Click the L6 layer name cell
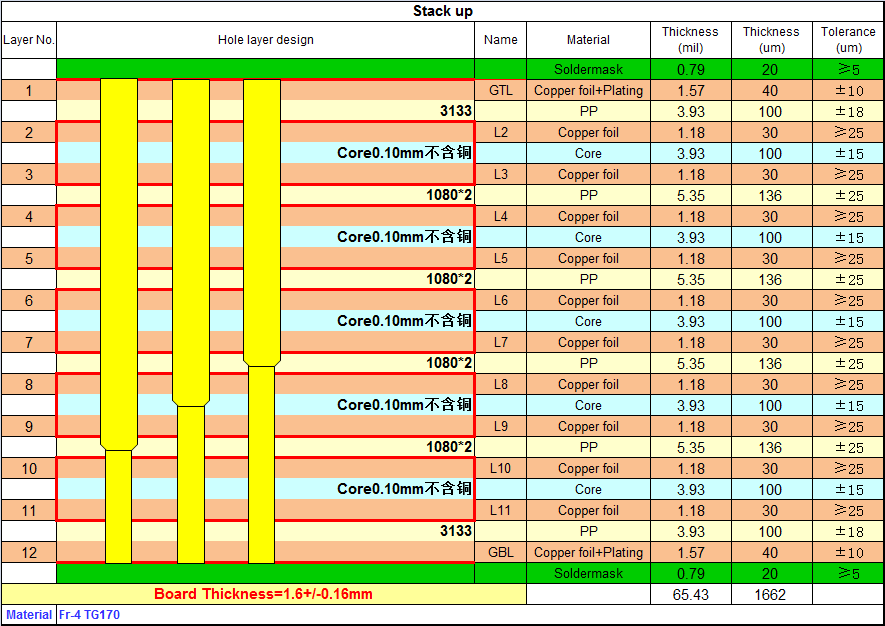Viewport: 885px width, 626px height. (x=500, y=301)
